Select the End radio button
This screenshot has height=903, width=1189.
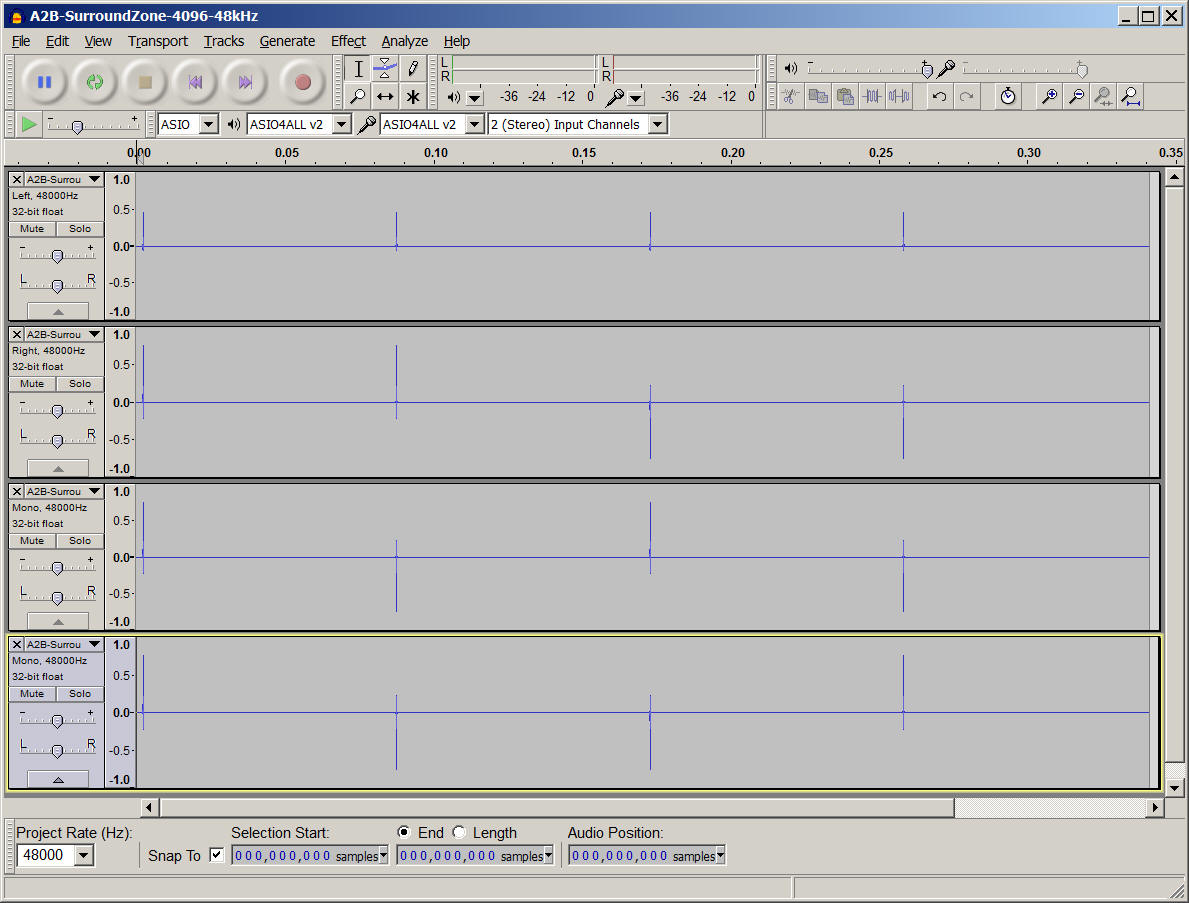point(404,832)
